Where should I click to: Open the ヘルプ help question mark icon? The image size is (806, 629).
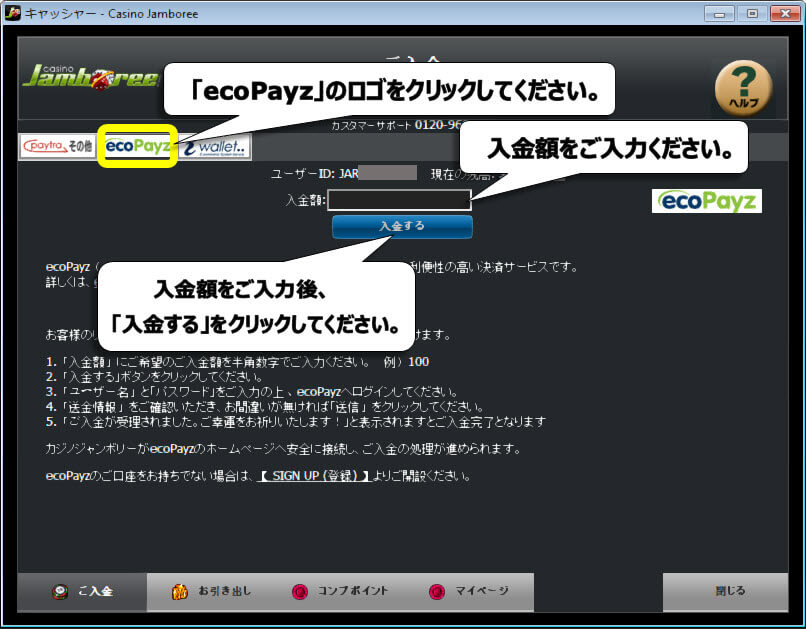tap(743, 87)
